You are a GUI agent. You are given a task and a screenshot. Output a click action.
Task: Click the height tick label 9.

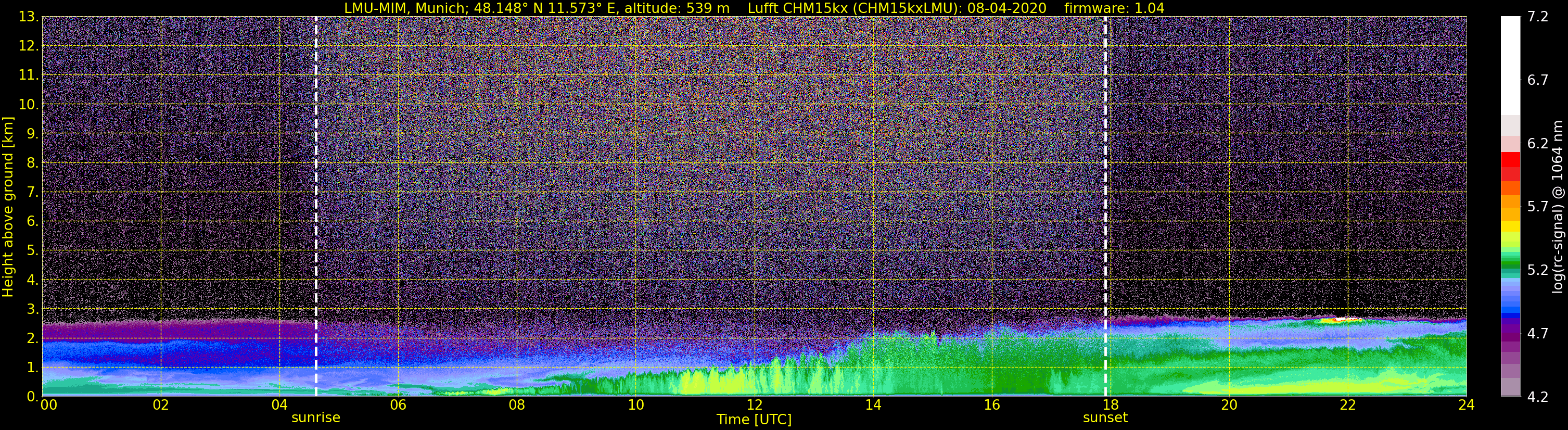coord(32,133)
